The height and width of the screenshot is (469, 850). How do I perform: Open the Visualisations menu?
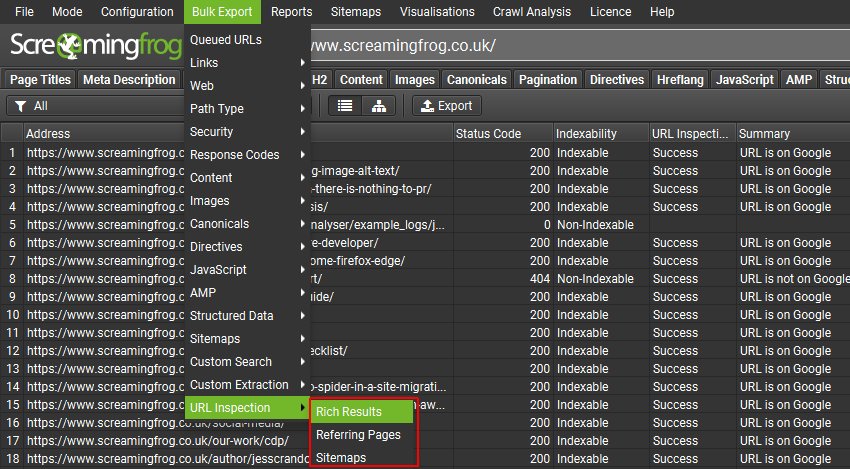437,11
